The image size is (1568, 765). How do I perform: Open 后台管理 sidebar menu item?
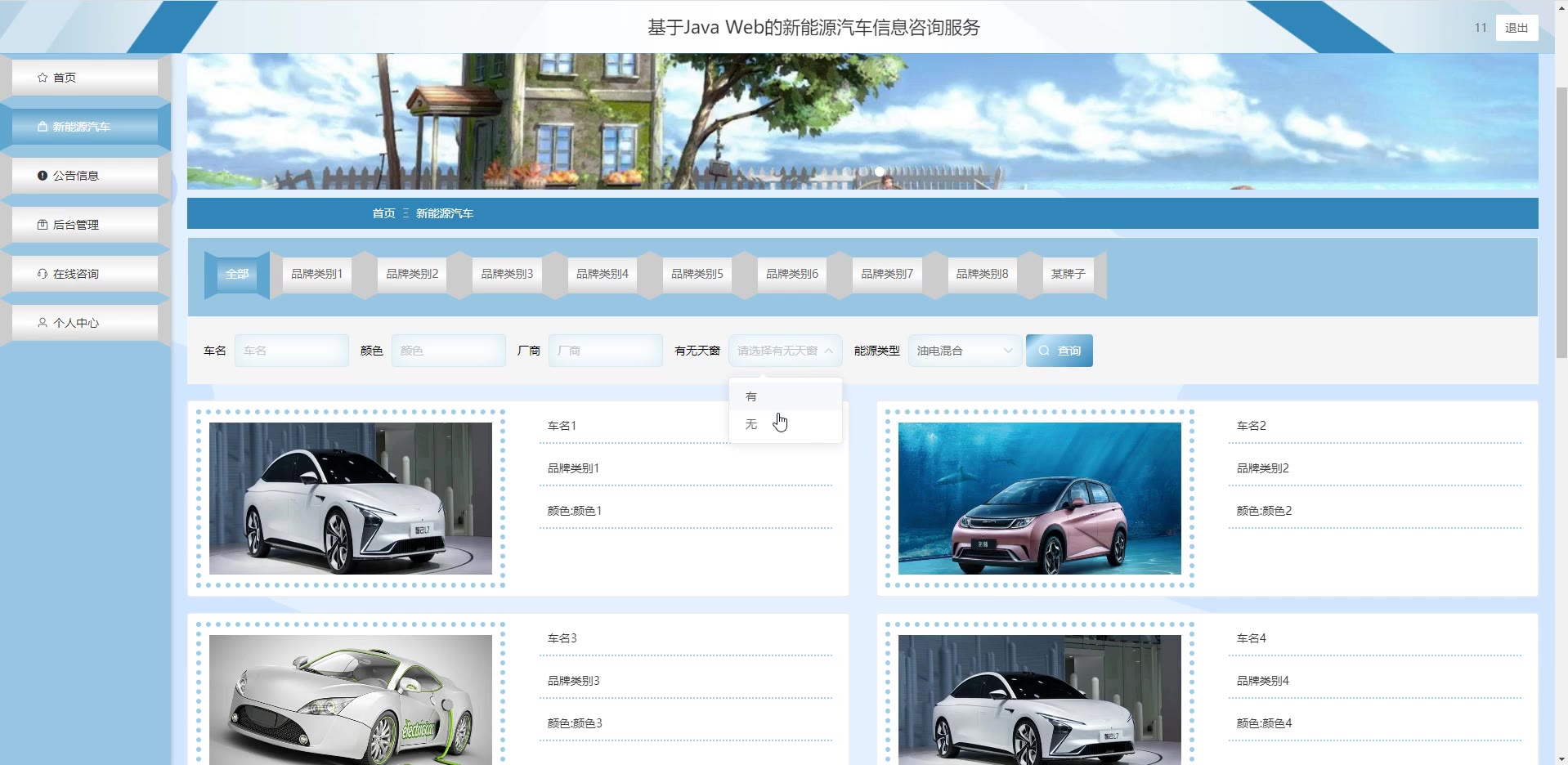tap(85, 225)
